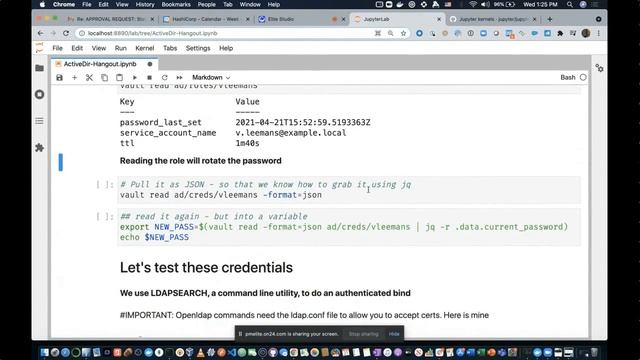Image resolution: width=640 pixels, height=360 pixels.
Task: Open Spotlight search in the menu bar
Action: coord(569,4)
